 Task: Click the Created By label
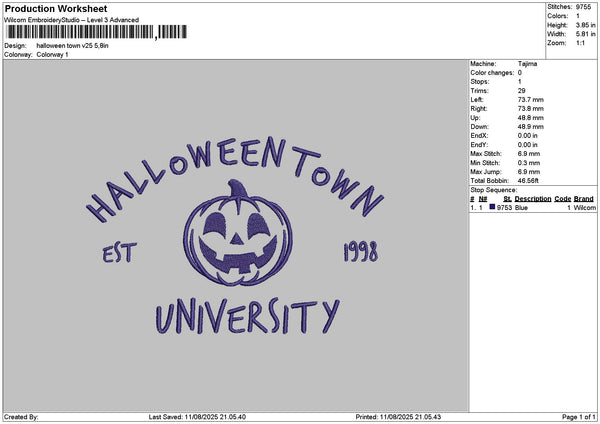(21, 417)
